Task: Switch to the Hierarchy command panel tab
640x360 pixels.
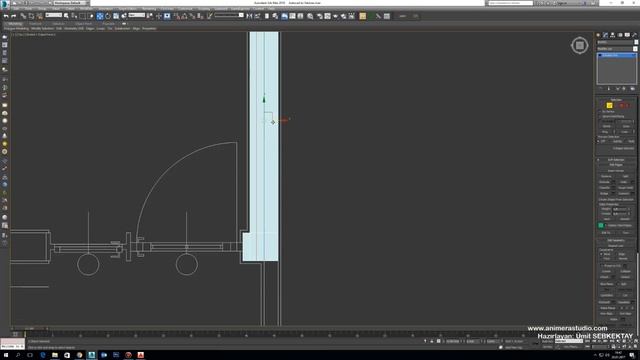Action: (x=612, y=35)
